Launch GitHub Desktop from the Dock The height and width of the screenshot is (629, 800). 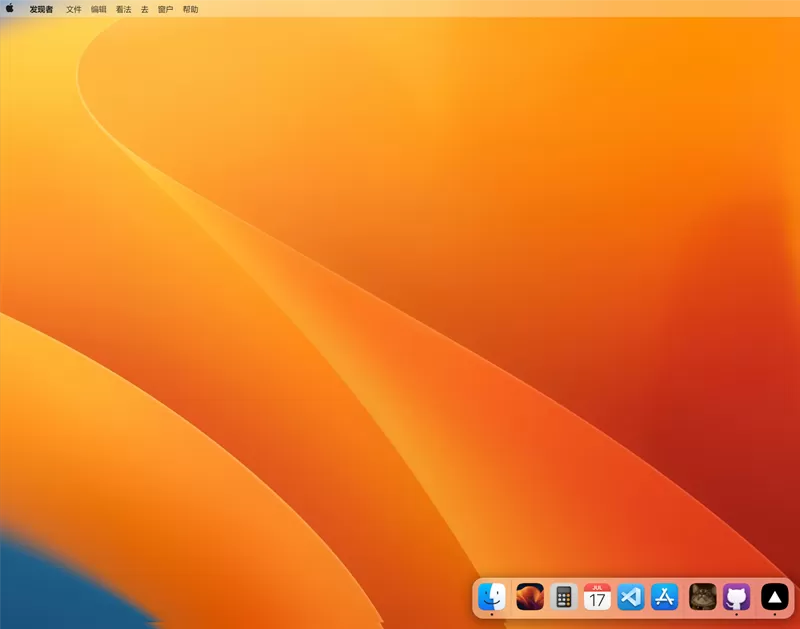(737, 597)
